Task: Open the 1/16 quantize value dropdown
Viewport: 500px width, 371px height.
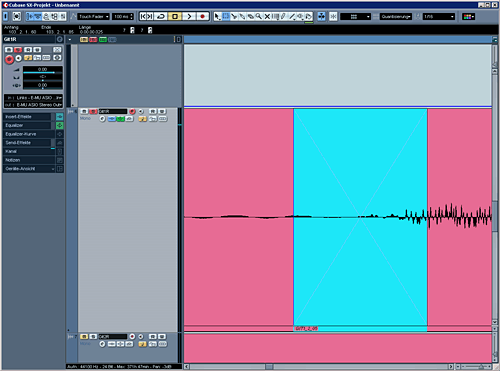Action: [x=439, y=16]
